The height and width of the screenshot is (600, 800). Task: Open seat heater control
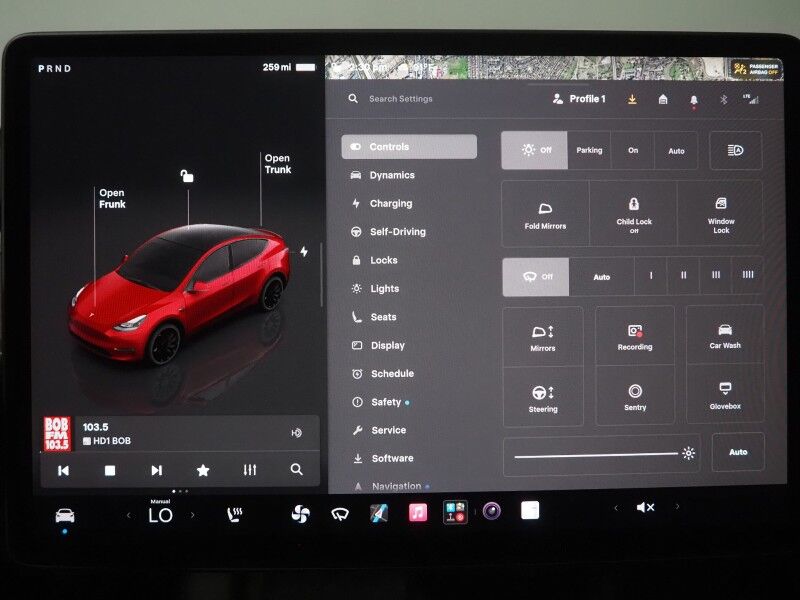[x=235, y=515]
